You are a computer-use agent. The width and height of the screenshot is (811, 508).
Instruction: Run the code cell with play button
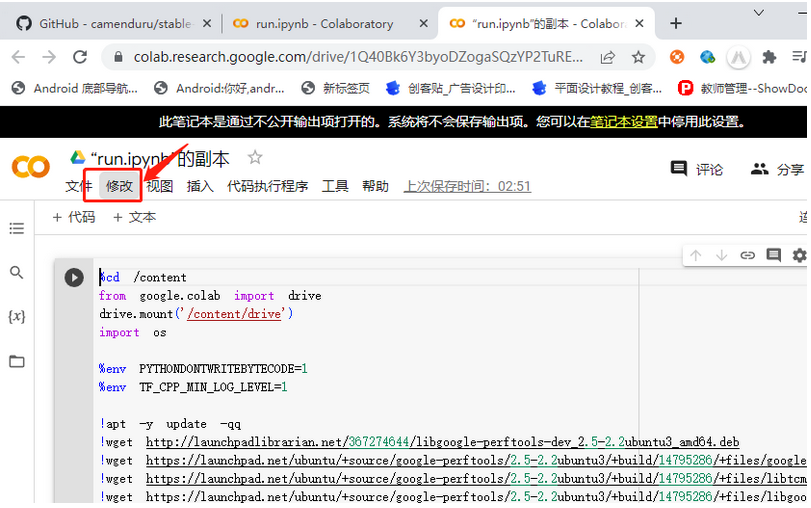(x=74, y=278)
